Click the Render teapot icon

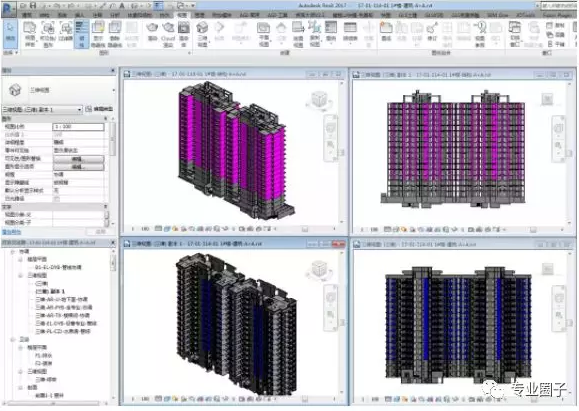point(152,32)
